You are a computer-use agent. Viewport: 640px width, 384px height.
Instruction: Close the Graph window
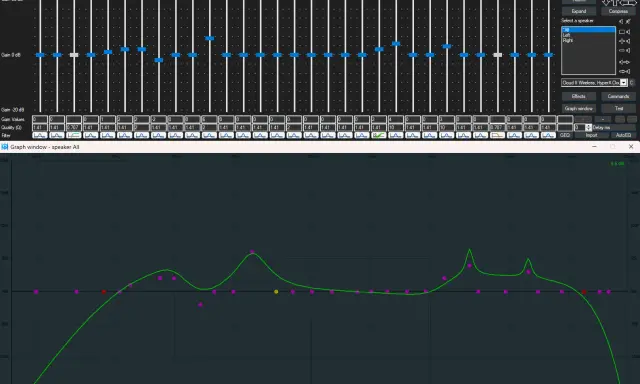[x=631, y=146]
